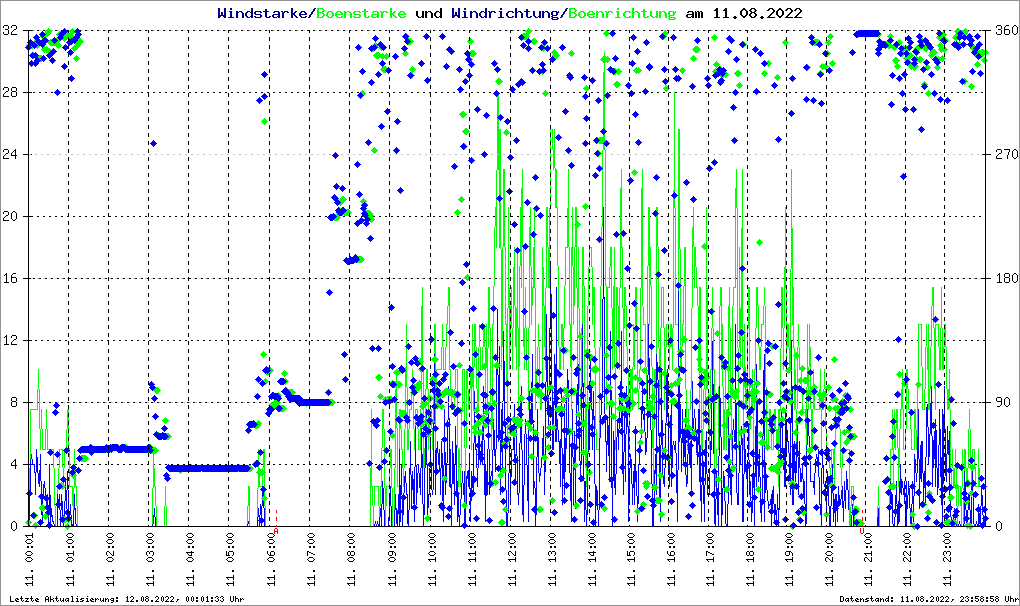Viewport: 1020px width, 606px height.
Task: Select the 270 label on right axis
Action: [1004, 155]
